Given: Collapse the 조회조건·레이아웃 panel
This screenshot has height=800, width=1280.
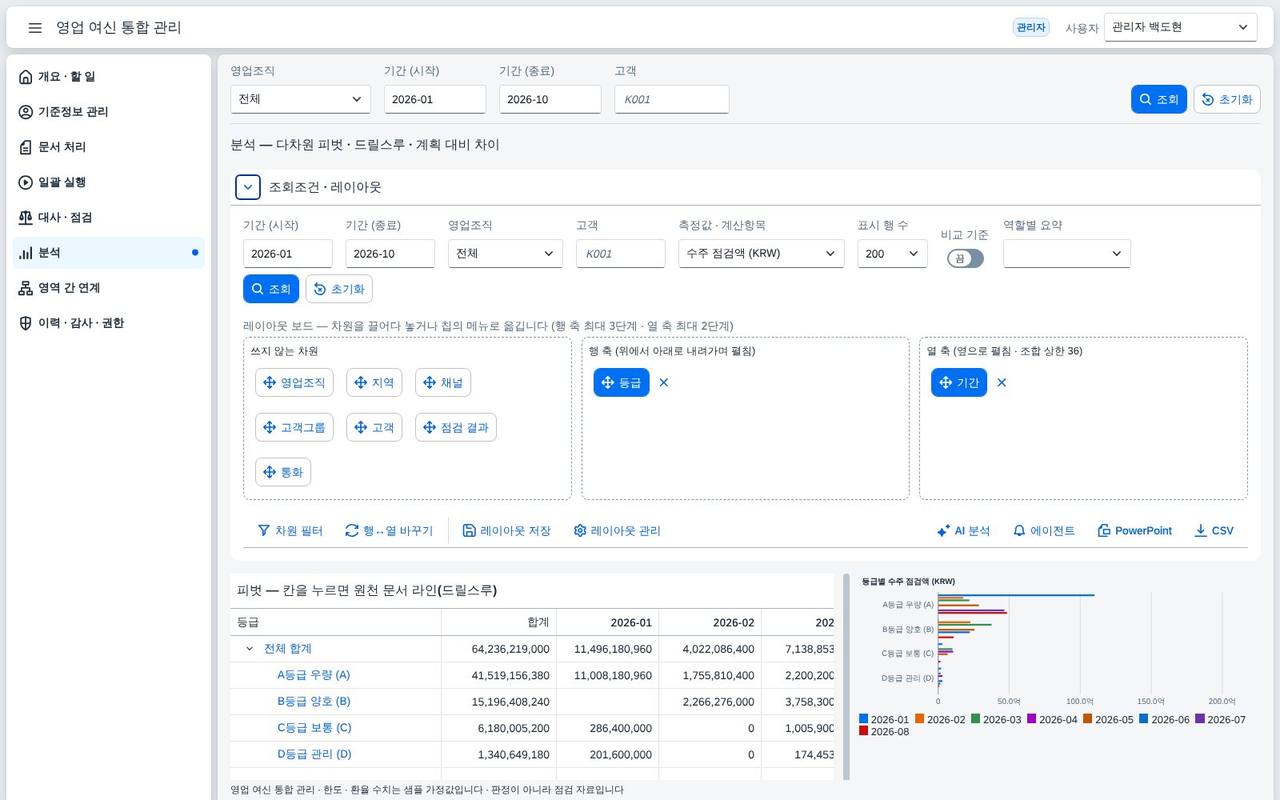Looking at the screenshot, I should coord(248,187).
